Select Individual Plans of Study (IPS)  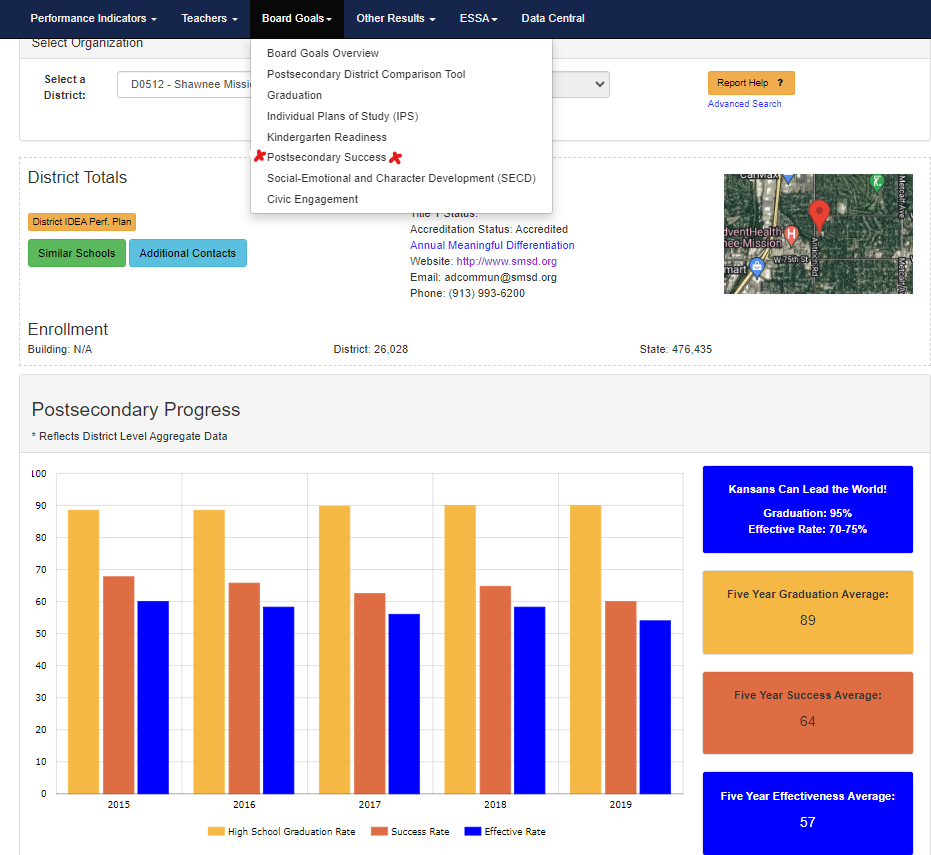[x=343, y=116]
